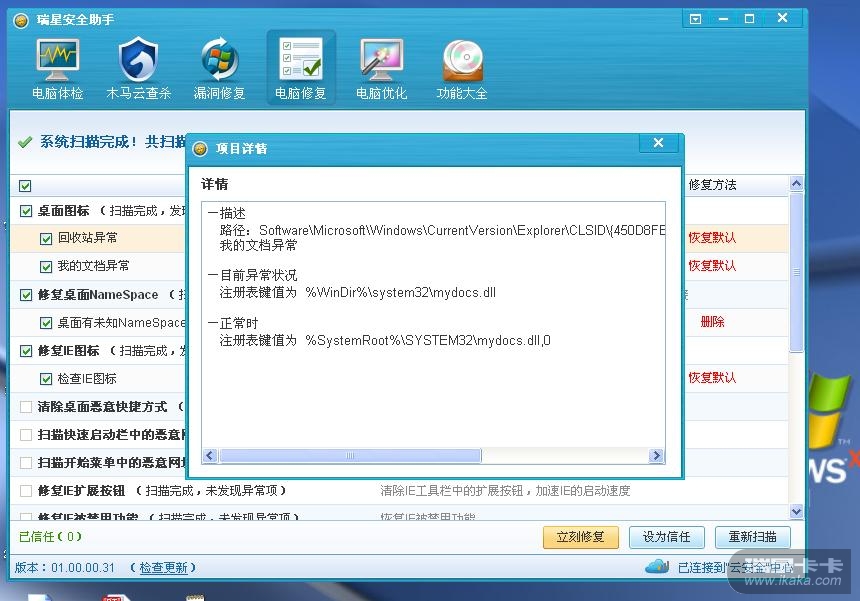The width and height of the screenshot is (860, 601).
Task: Open the 木马云查杀 shield icon
Action: click(x=138, y=69)
